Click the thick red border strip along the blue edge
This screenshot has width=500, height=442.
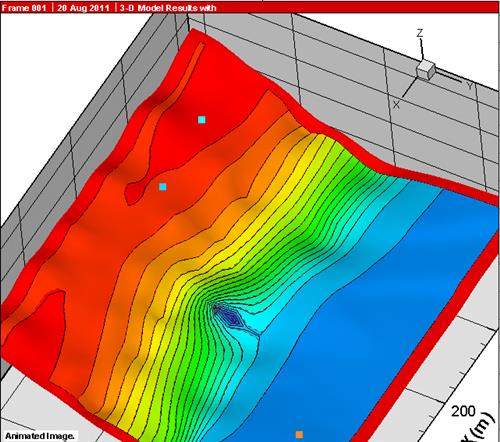point(427,343)
